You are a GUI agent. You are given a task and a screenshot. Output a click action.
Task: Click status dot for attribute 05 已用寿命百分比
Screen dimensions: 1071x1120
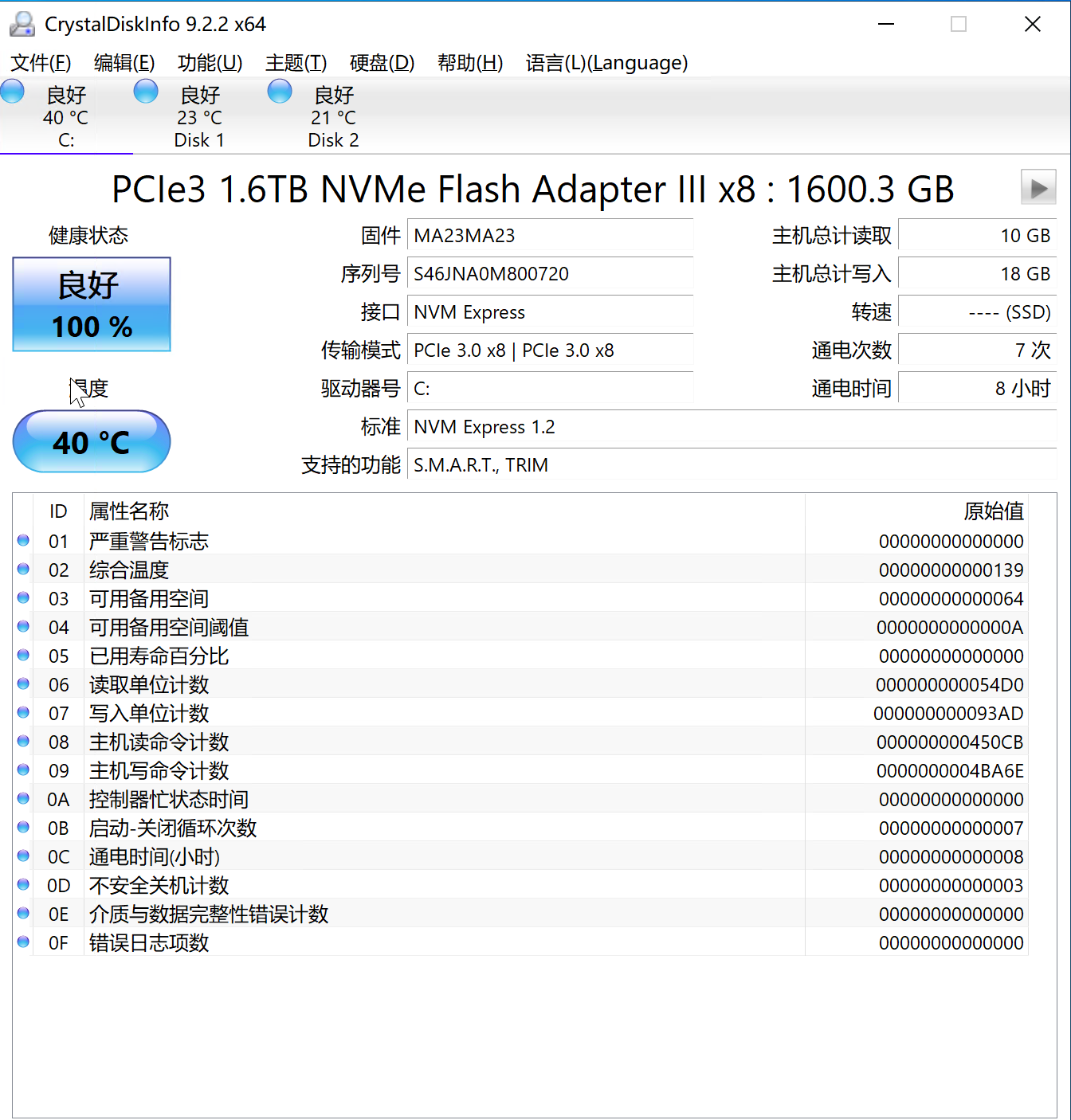pyautogui.click(x=23, y=655)
